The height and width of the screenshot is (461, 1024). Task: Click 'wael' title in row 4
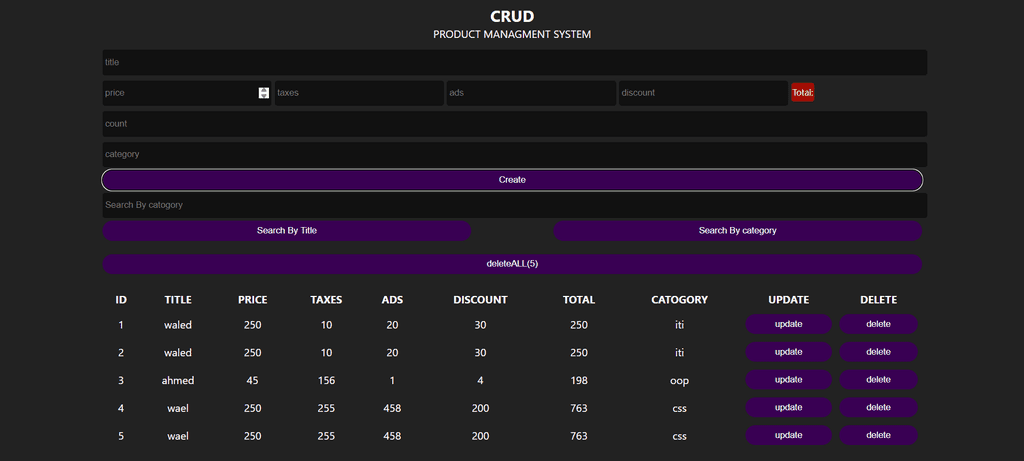178,408
